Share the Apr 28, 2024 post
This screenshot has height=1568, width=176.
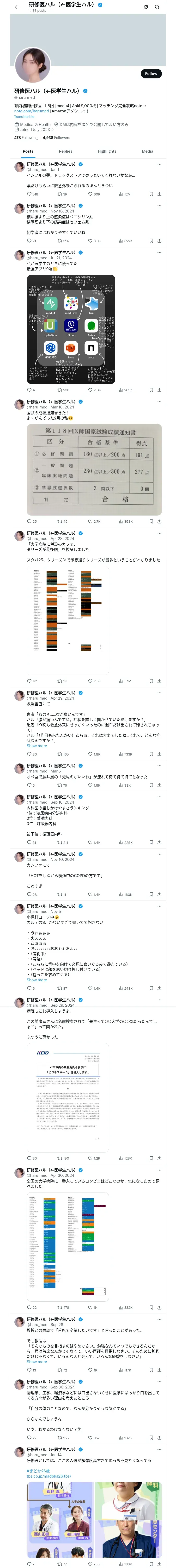[x=159, y=681]
